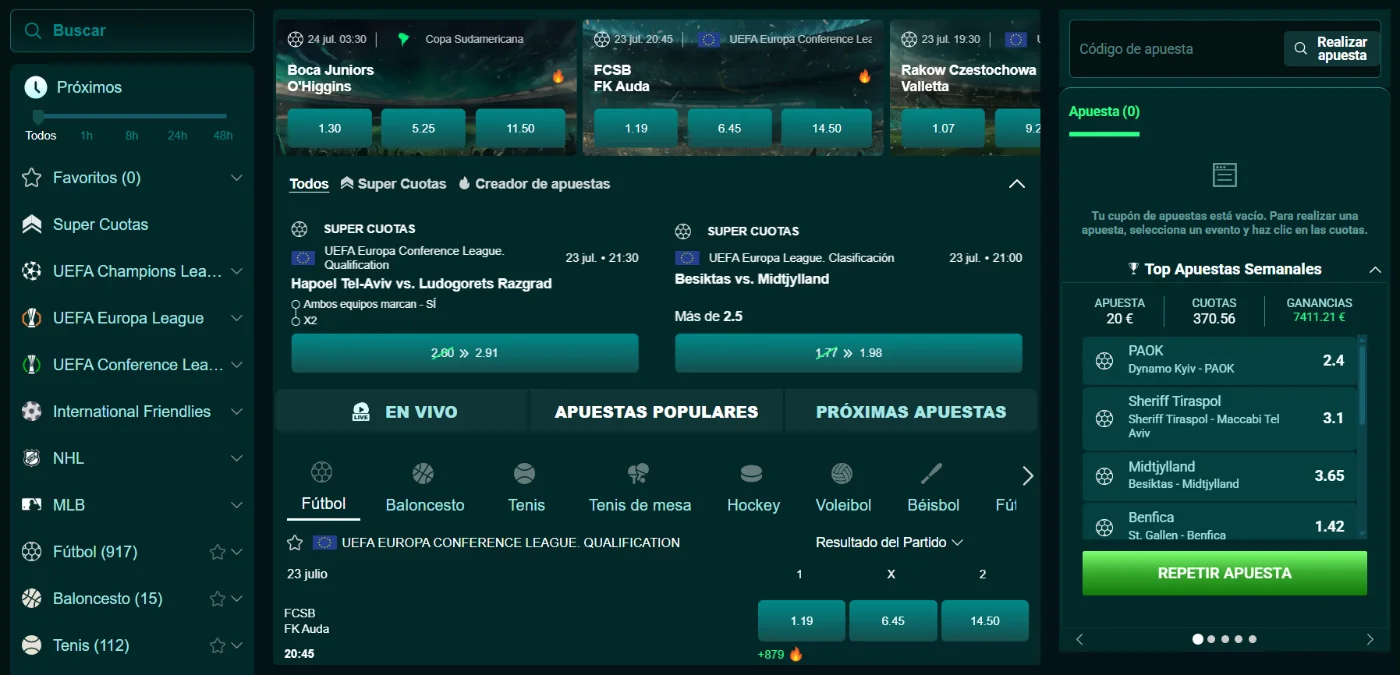Click the fire icon on FCSB card
The height and width of the screenshot is (675, 1400).
coord(864,76)
